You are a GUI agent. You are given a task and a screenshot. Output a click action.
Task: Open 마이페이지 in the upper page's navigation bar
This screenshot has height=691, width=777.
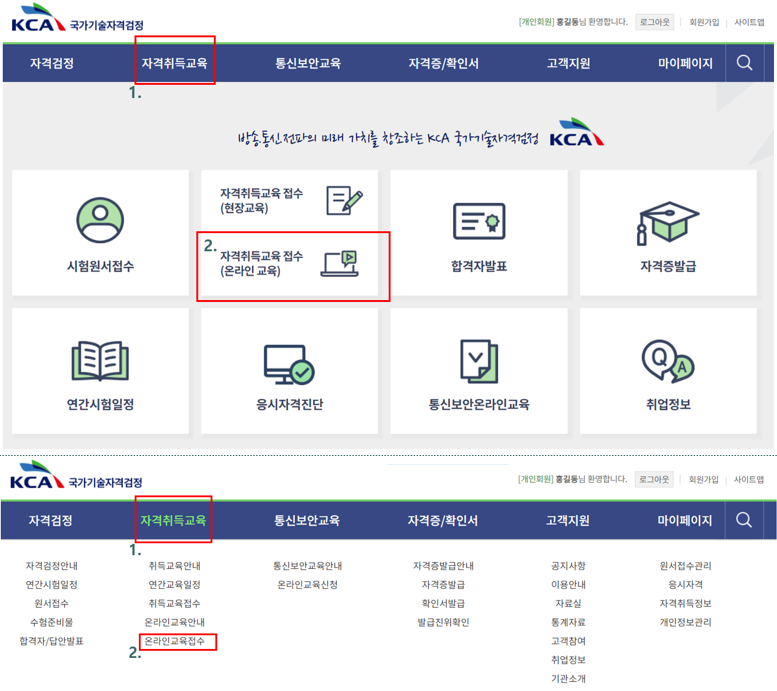coord(685,63)
